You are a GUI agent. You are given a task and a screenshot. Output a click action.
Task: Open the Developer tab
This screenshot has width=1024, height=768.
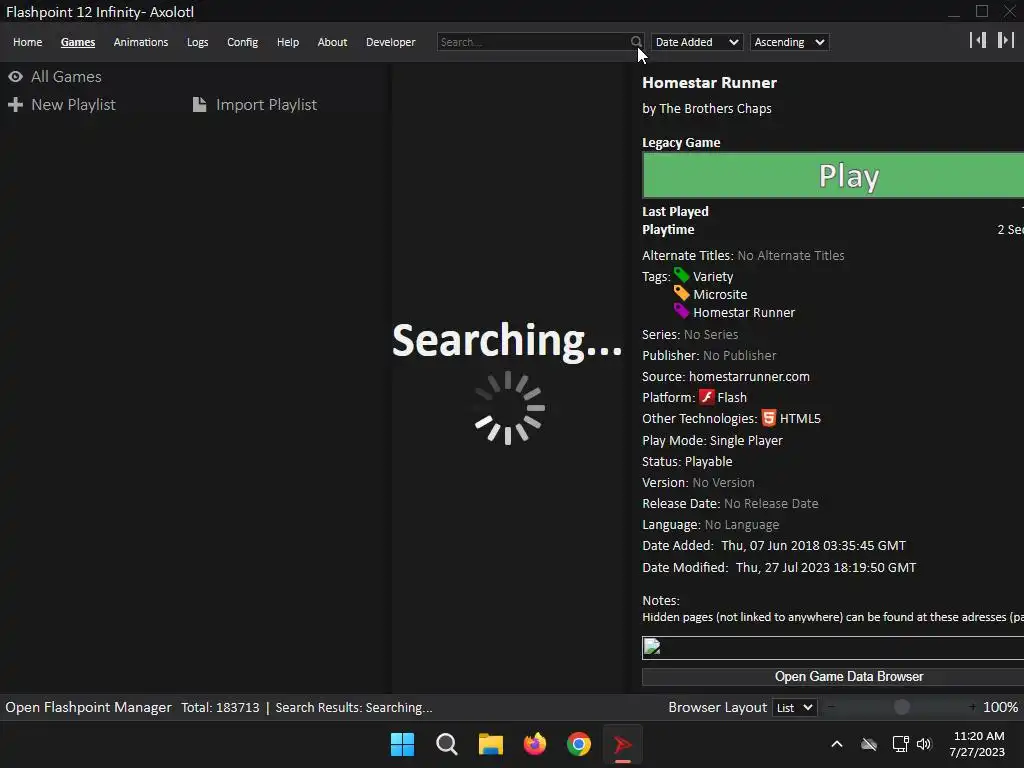click(391, 42)
